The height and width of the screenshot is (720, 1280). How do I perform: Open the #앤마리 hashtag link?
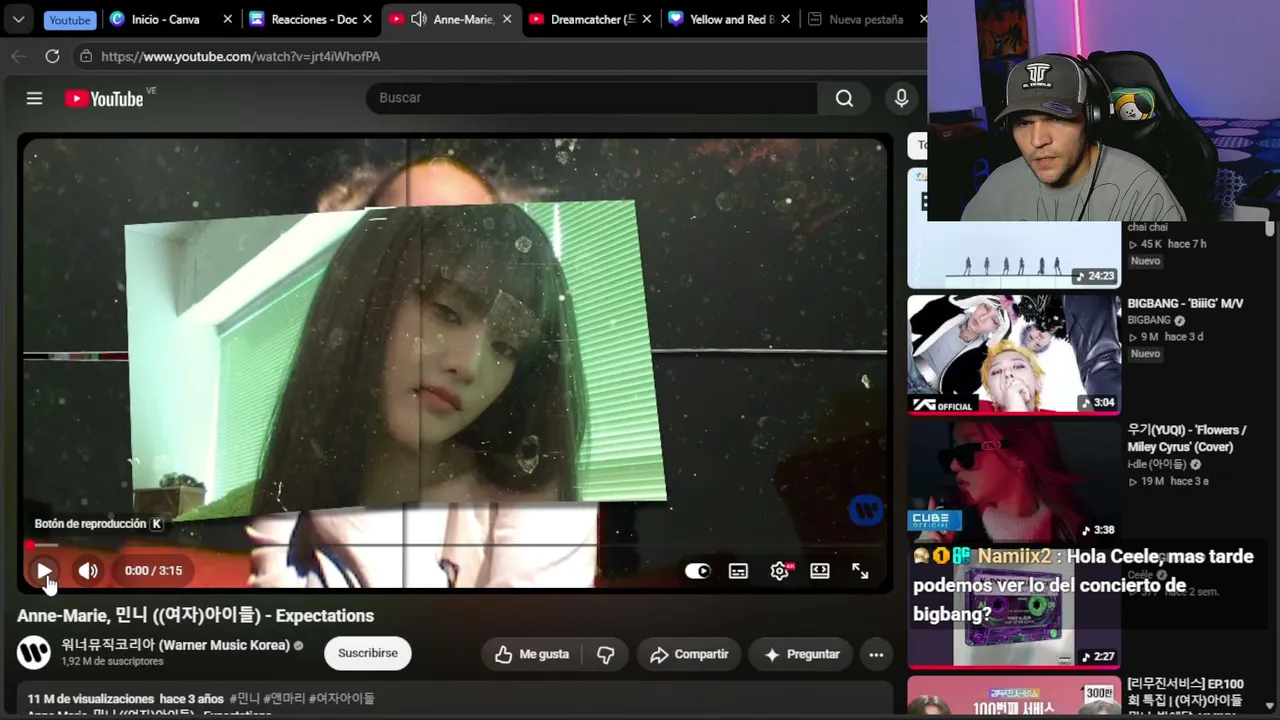(285, 698)
